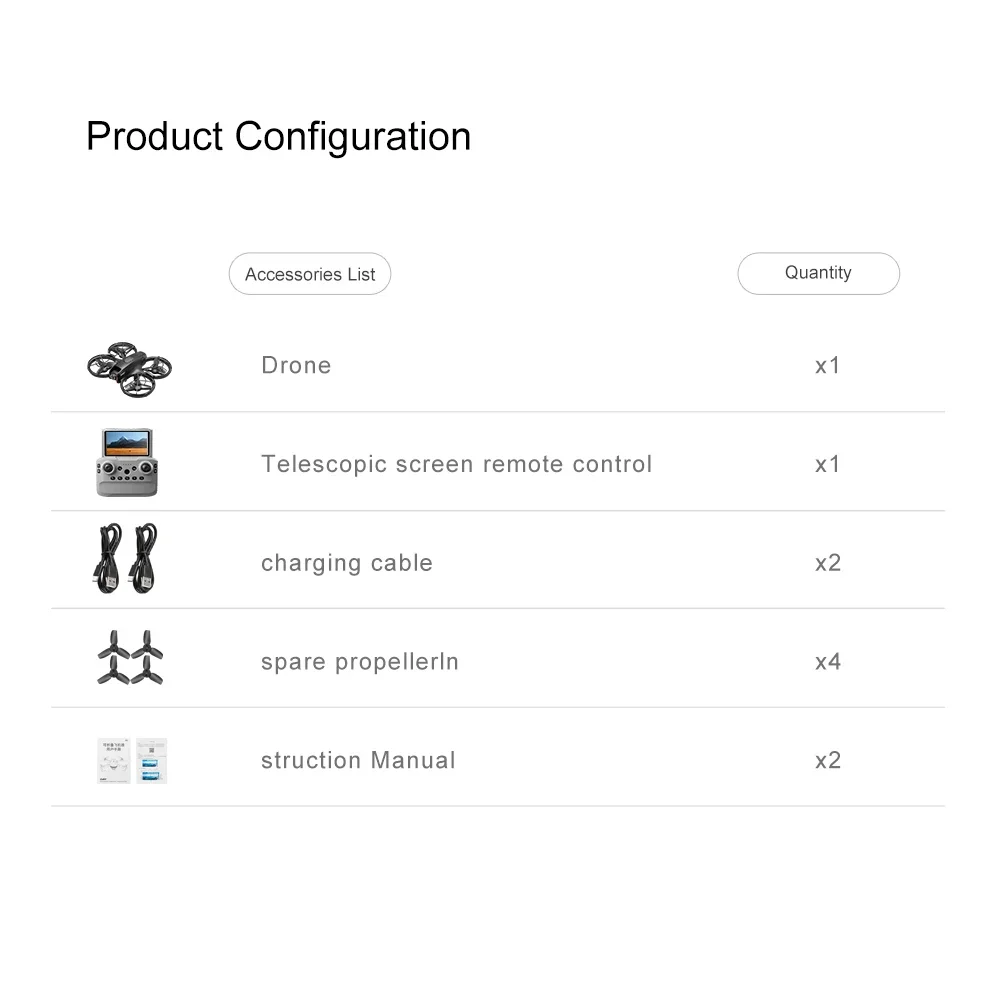Click the spare propellers image
Image resolution: width=1000 pixels, height=1000 pixels.
[130, 658]
